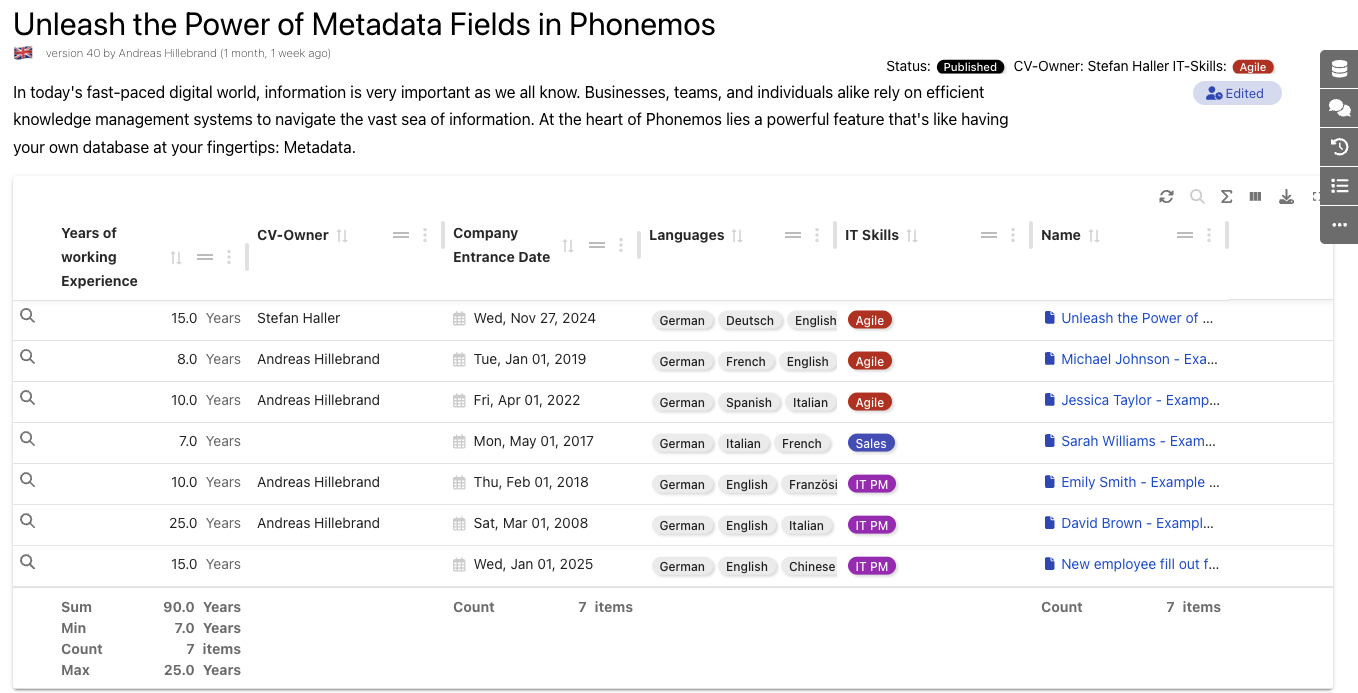Open IT Skills column options menu
Image resolution: width=1358 pixels, height=693 pixels.
[x=1013, y=236]
